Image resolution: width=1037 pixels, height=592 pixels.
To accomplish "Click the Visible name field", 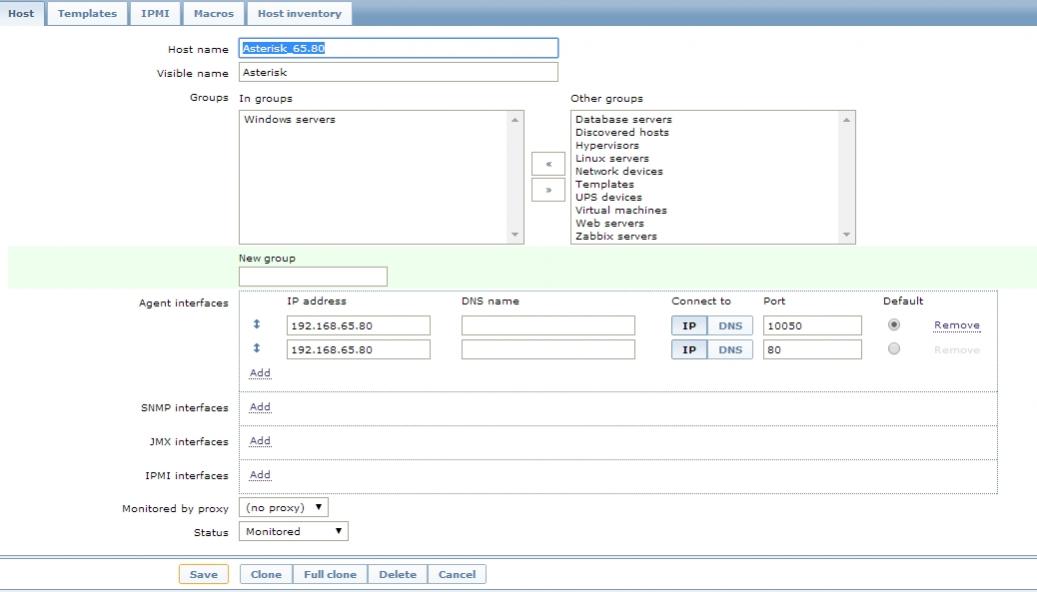I will (398, 72).
